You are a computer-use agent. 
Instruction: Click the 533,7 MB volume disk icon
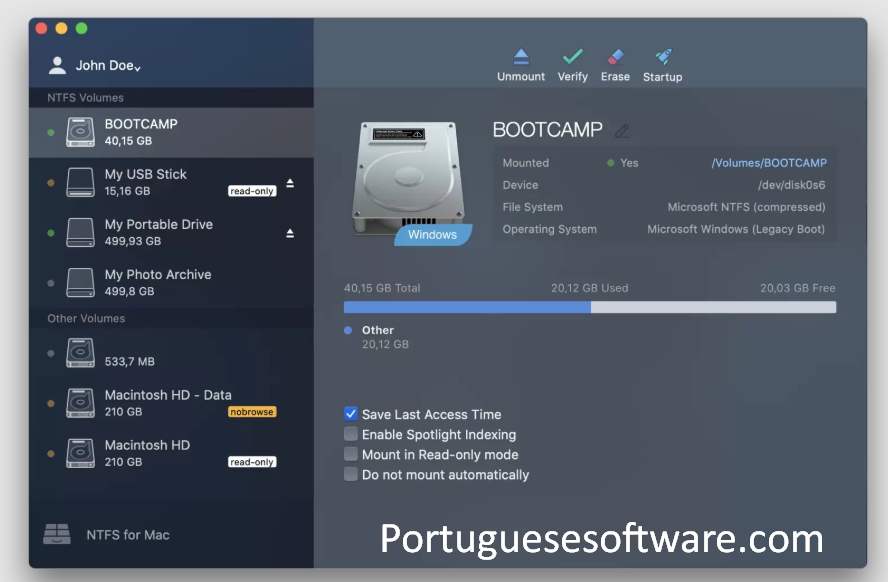(x=80, y=353)
